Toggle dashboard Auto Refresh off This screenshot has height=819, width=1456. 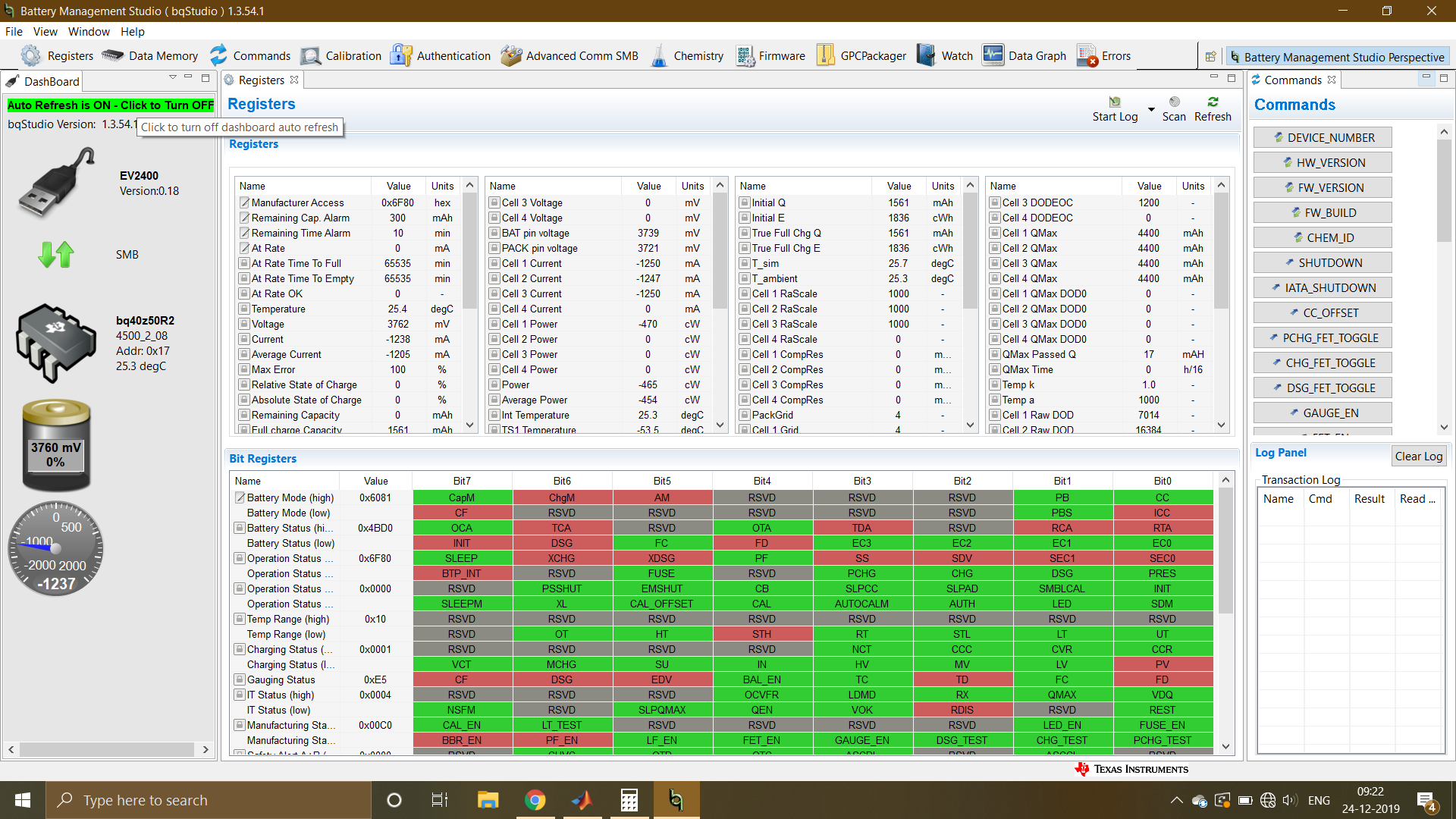(x=110, y=105)
